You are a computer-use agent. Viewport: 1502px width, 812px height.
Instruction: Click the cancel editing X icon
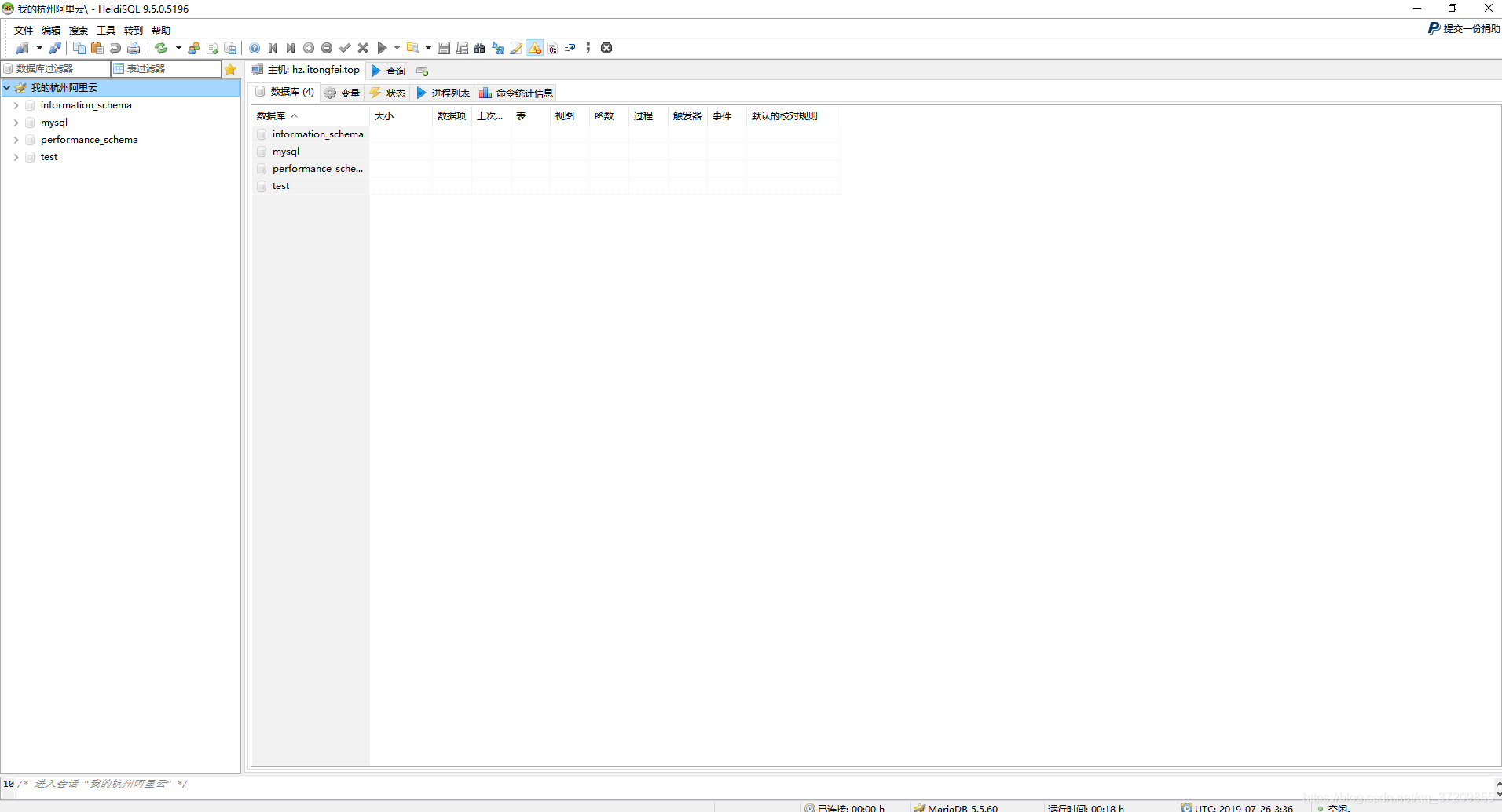(x=363, y=48)
